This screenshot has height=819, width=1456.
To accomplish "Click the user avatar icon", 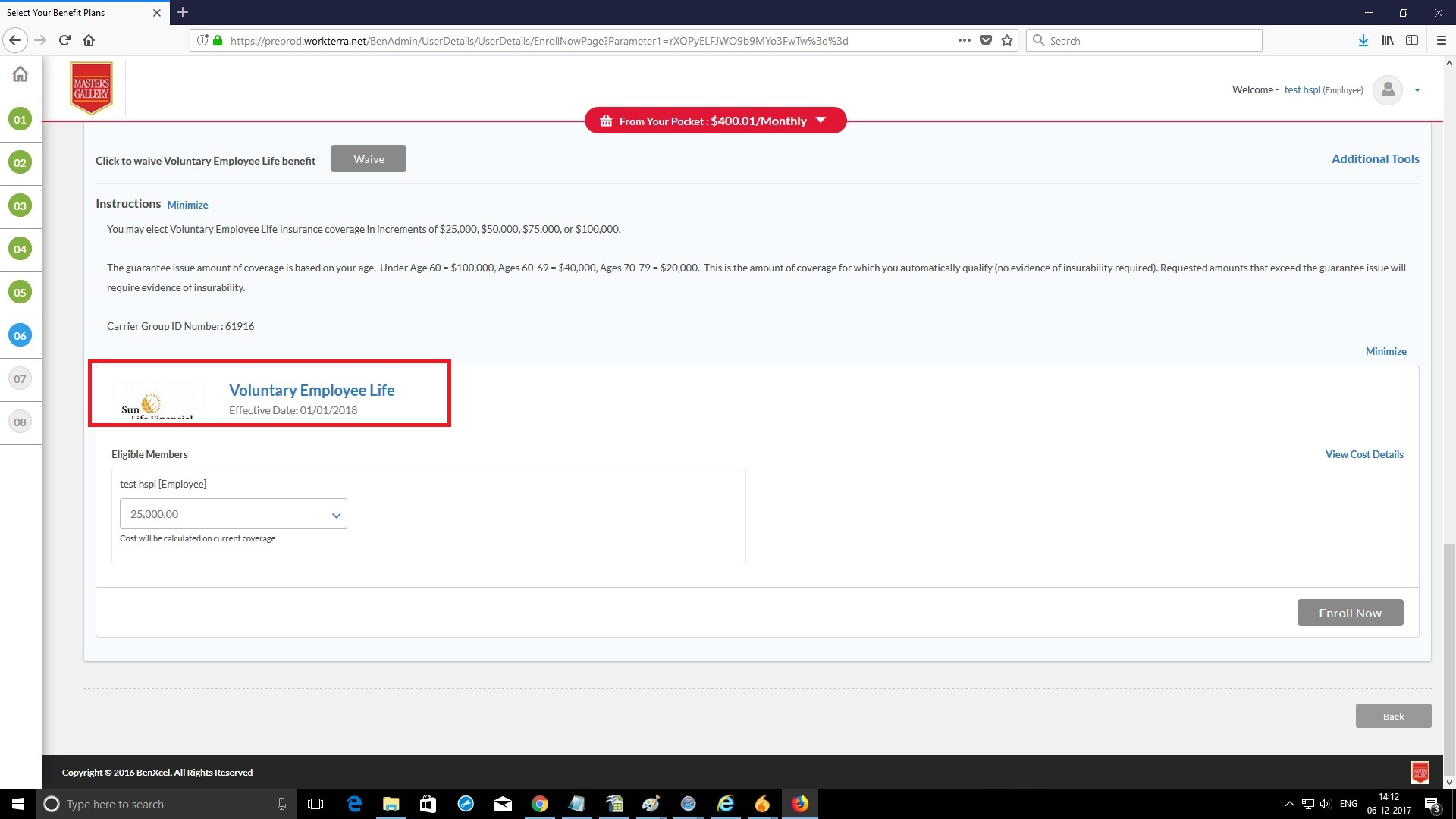I will (x=1388, y=89).
